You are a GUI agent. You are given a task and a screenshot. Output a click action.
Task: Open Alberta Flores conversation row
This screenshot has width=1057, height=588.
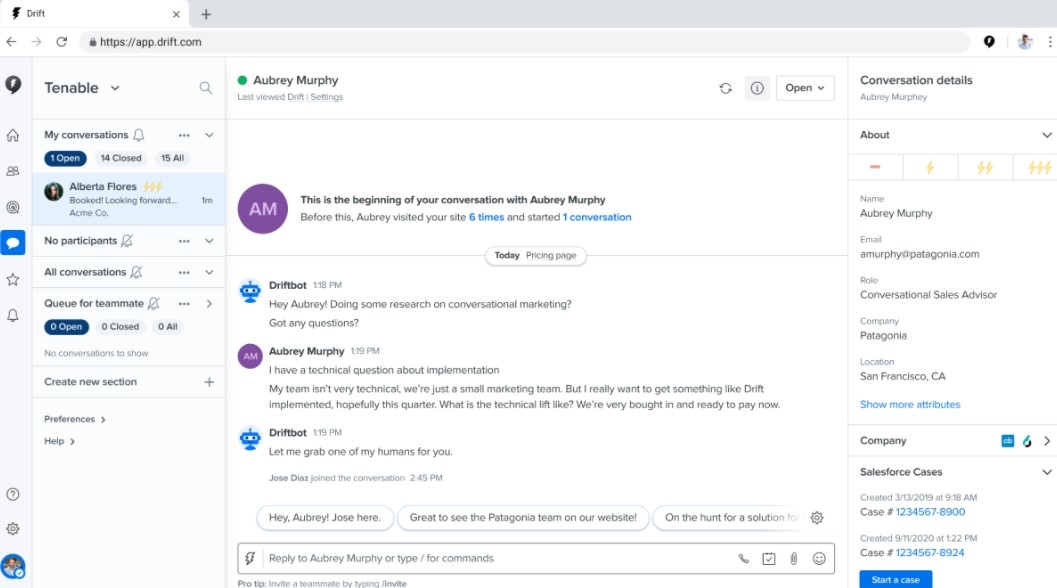pyautogui.click(x=129, y=199)
